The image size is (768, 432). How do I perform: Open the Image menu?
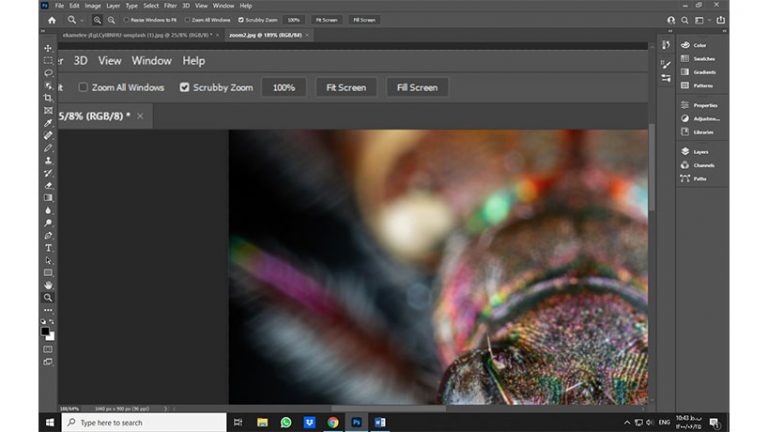[93, 6]
